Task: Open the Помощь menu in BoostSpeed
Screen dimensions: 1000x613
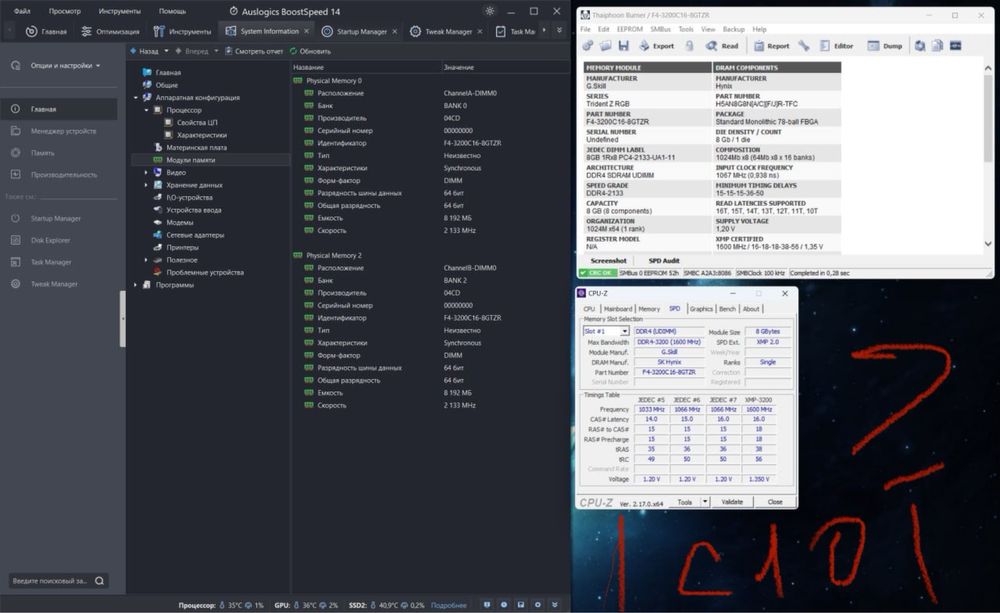Action: tap(172, 11)
